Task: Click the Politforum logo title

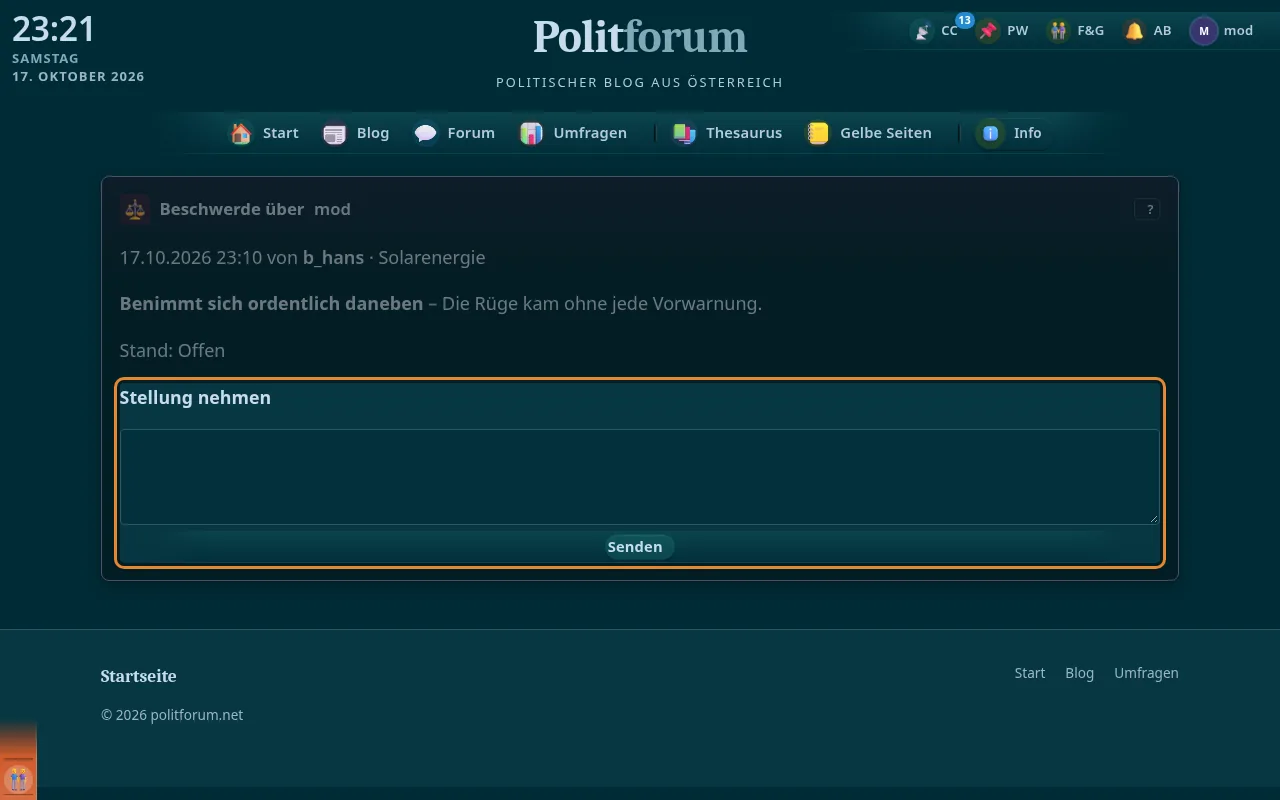Action: pyautogui.click(x=640, y=37)
